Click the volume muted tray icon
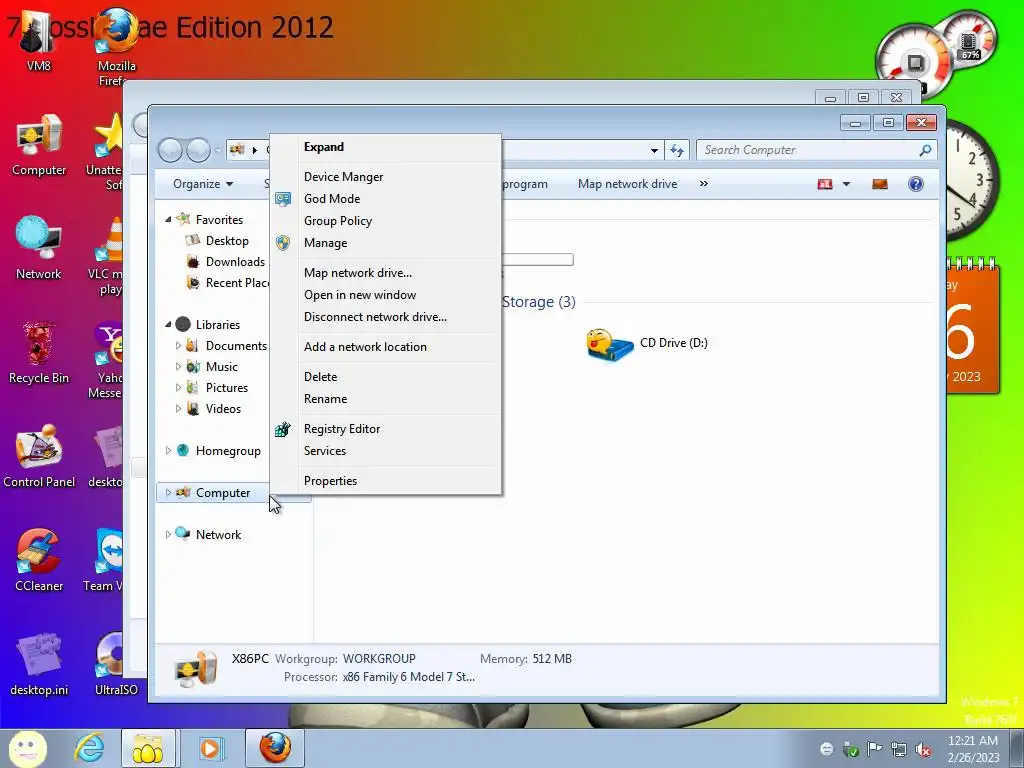This screenshot has height=768, width=1024. [x=923, y=749]
